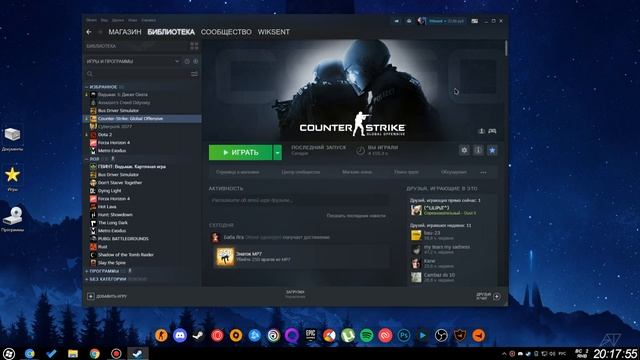
Task: Click the Steam window vertical scrollbar
Action: coord(506,49)
